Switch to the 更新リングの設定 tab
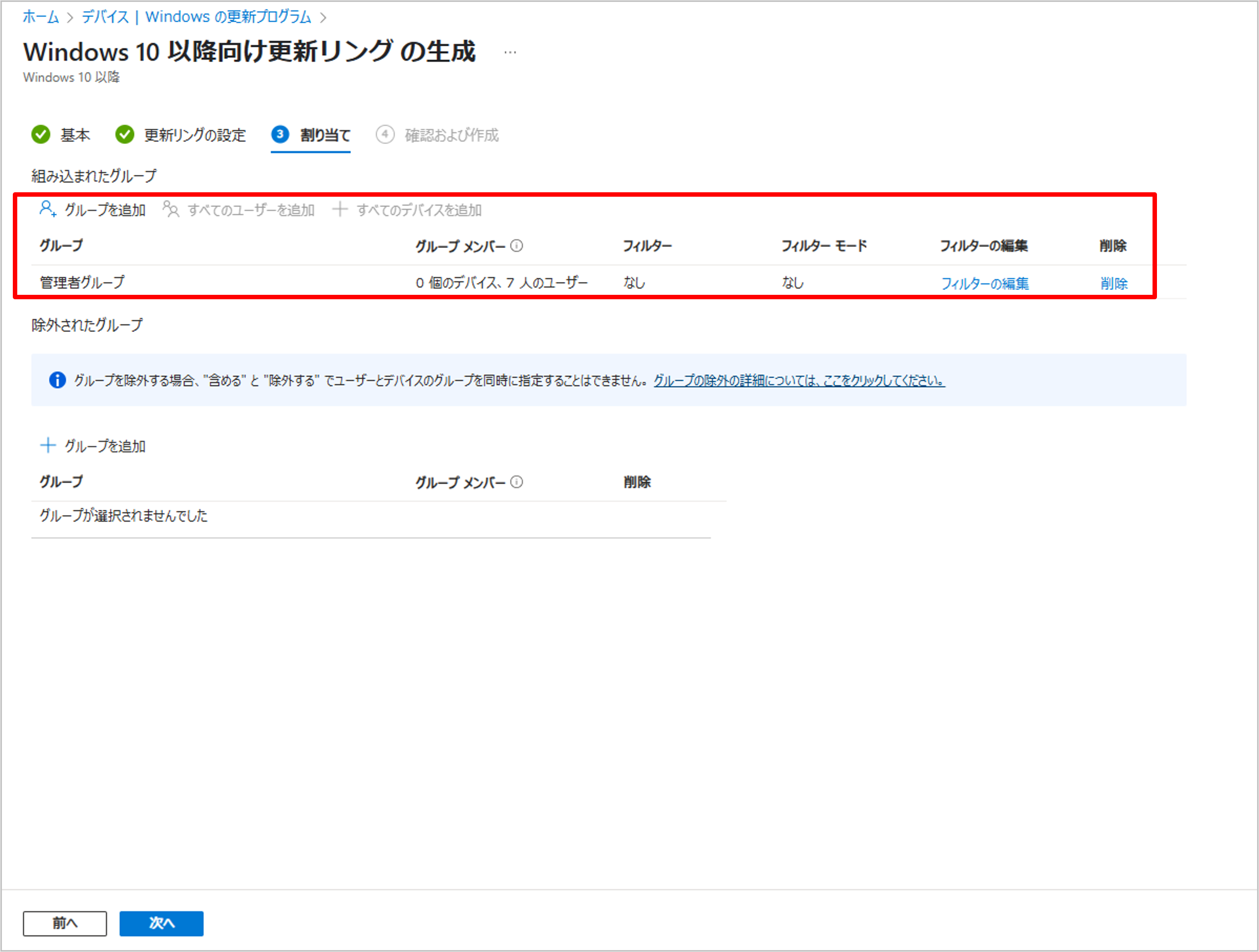This screenshot has width=1259, height=952. tap(195, 135)
